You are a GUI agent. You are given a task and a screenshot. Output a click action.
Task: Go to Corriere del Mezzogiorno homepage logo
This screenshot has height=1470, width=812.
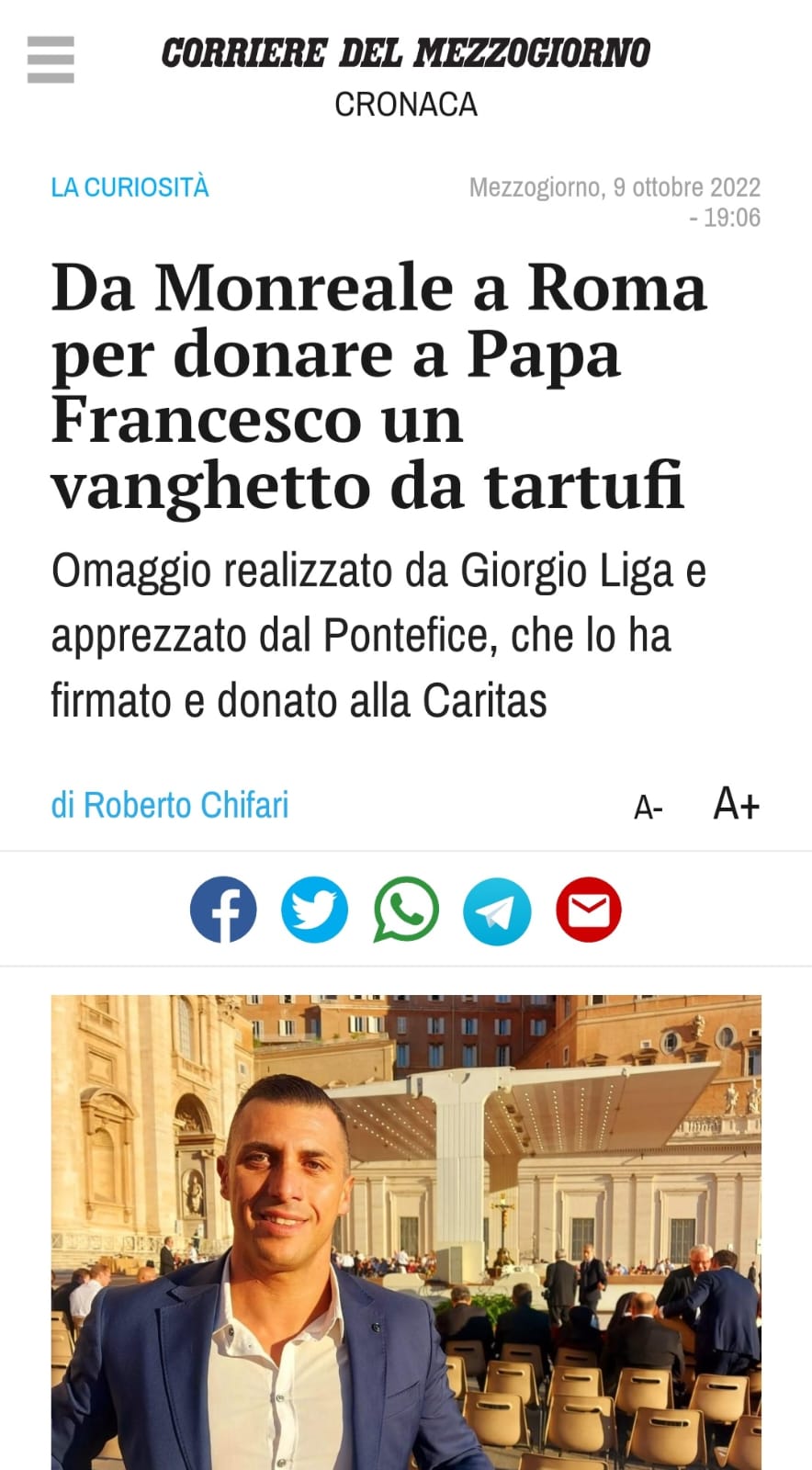pos(406,52)
